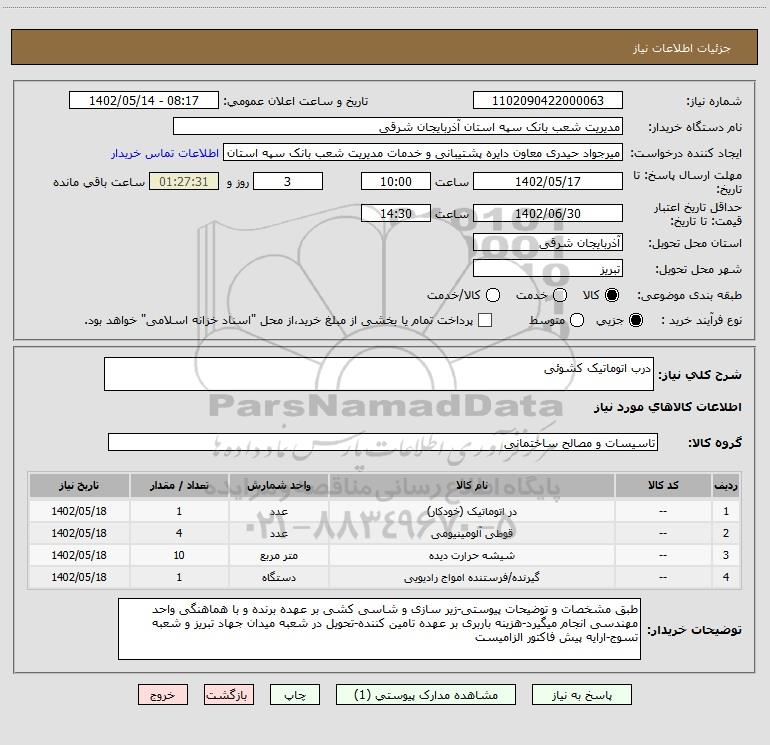The width and height of the screenshot is (770, 745).
Task: Select the row گیرنده/فرستنده امواج رادیویی
Action: (x=385, y=578)
